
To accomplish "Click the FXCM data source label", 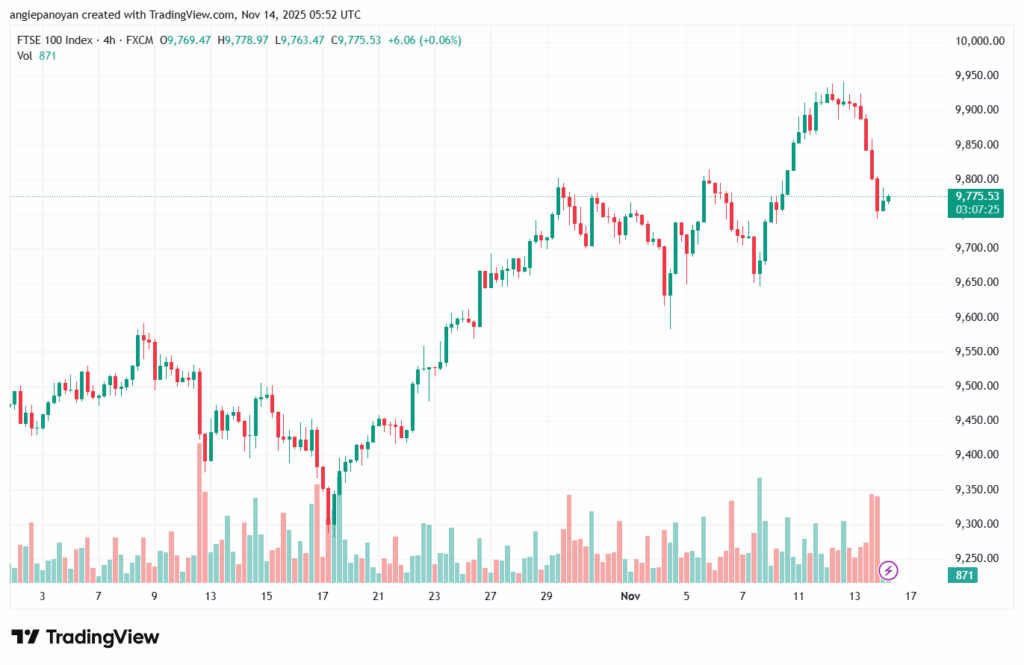I will click(x=140, y=40).
